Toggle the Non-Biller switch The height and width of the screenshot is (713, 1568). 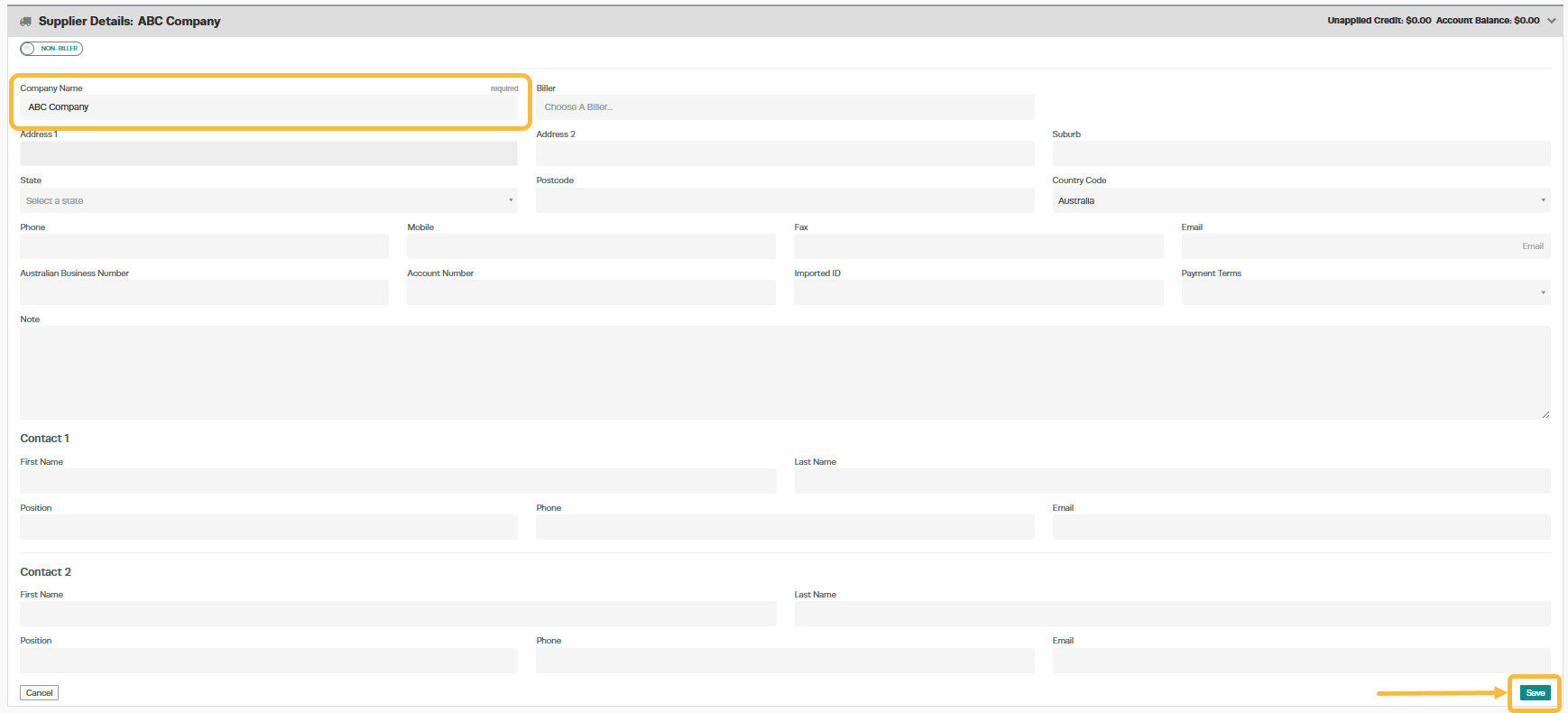pyautogui.click(x=51, y=48)
